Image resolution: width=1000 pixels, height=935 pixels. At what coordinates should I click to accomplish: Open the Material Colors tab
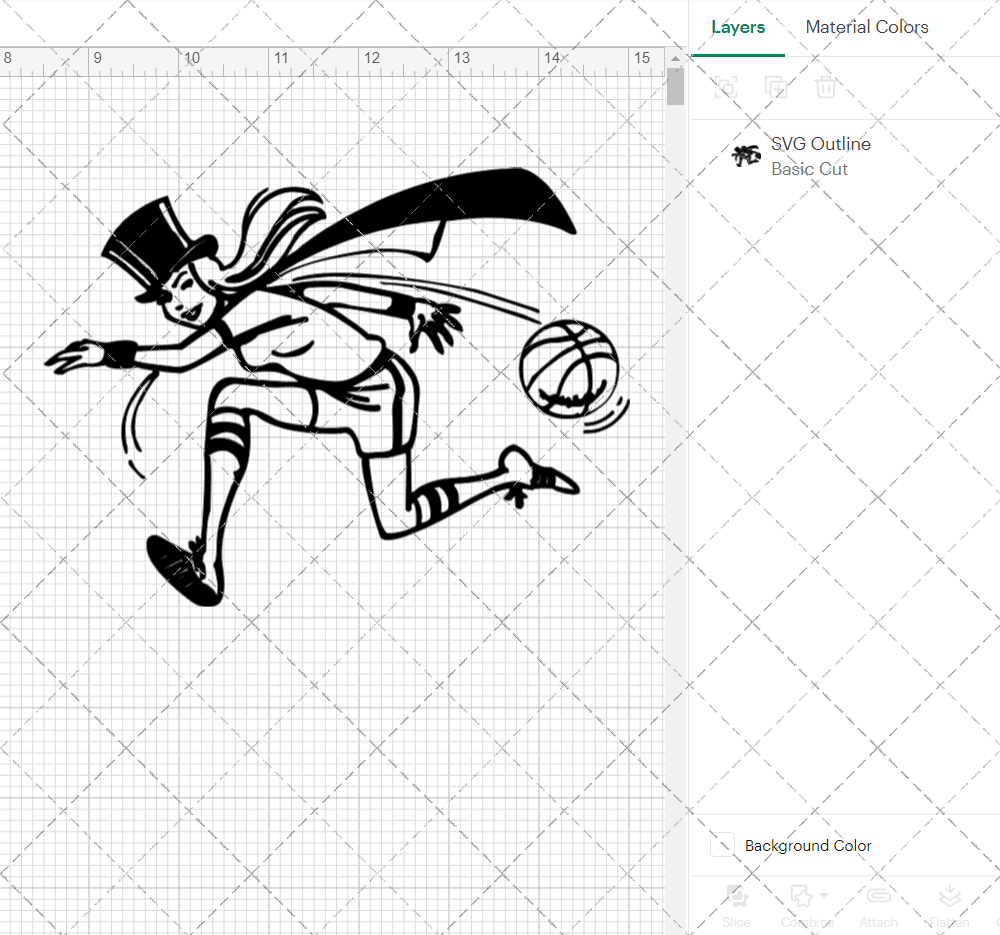click(867, 27)
